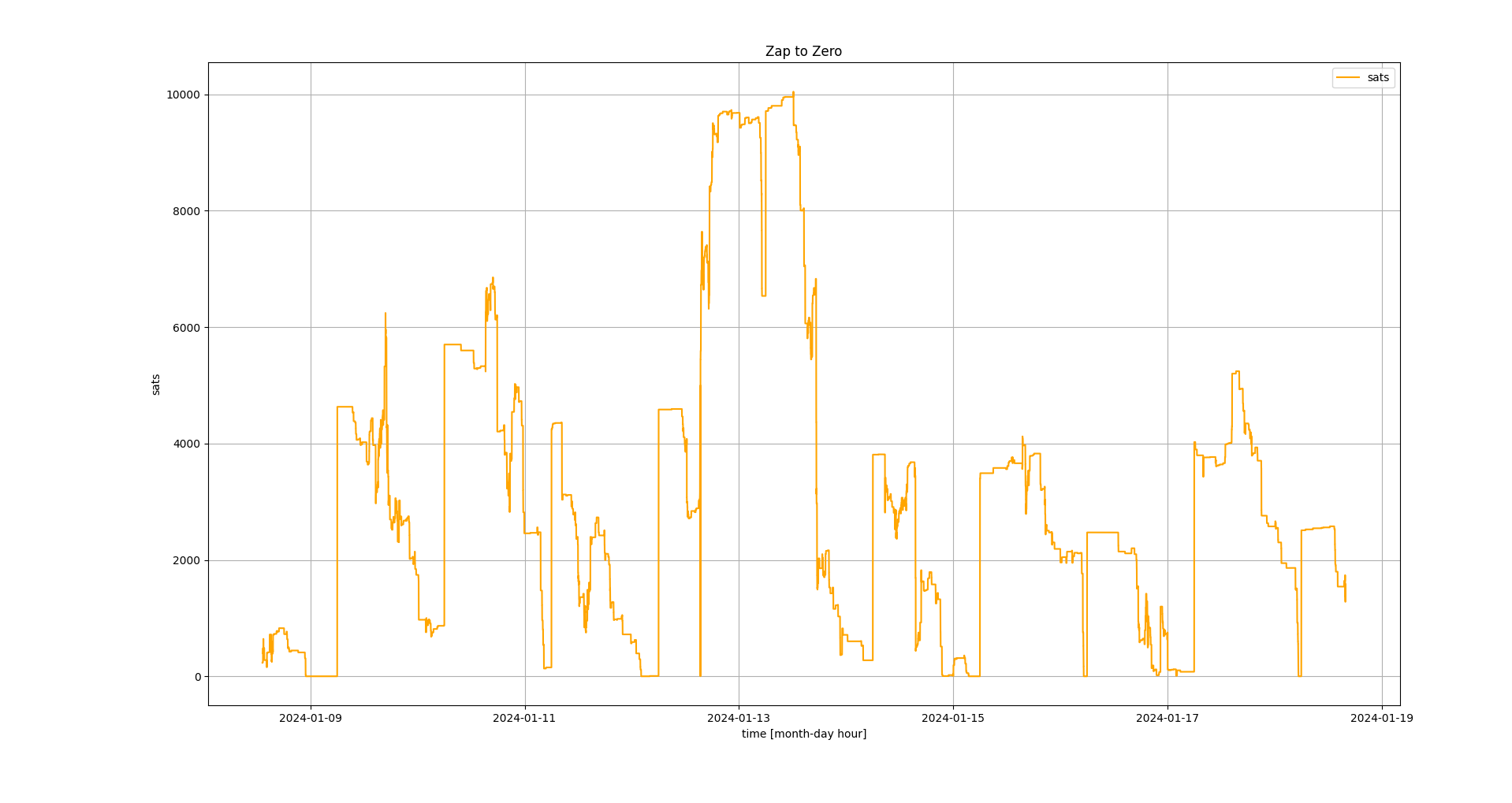Image resolution: width=1512 pixels, height=803 pixels.
Task: Click the 6000 y-axis tick label
Action: (187, 328)
